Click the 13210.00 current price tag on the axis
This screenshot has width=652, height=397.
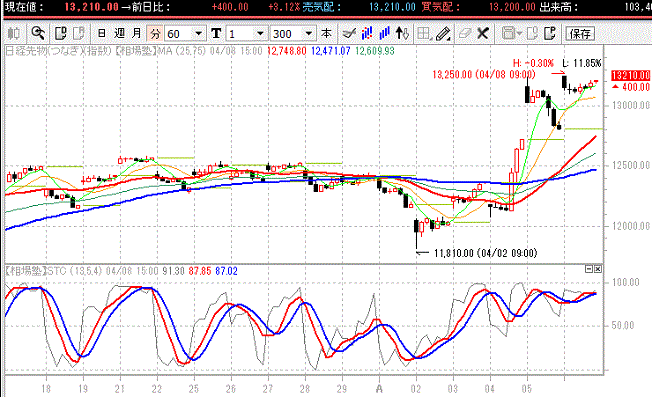pos(630,75)
